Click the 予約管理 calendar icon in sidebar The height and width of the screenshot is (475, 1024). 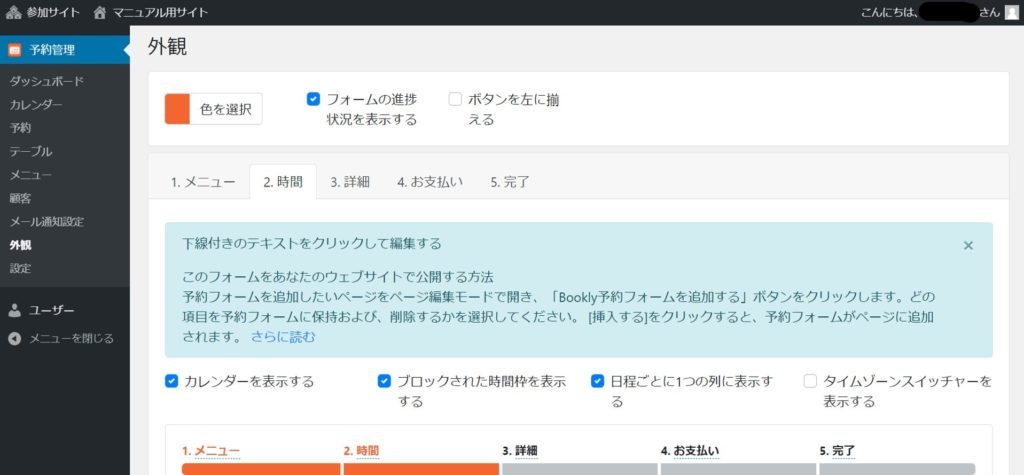[x=14, y=50]
